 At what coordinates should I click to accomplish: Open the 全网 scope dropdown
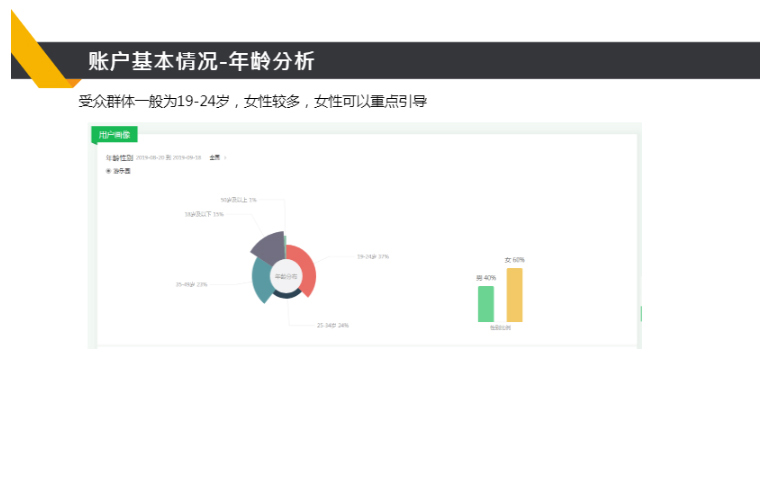(216, 157)
